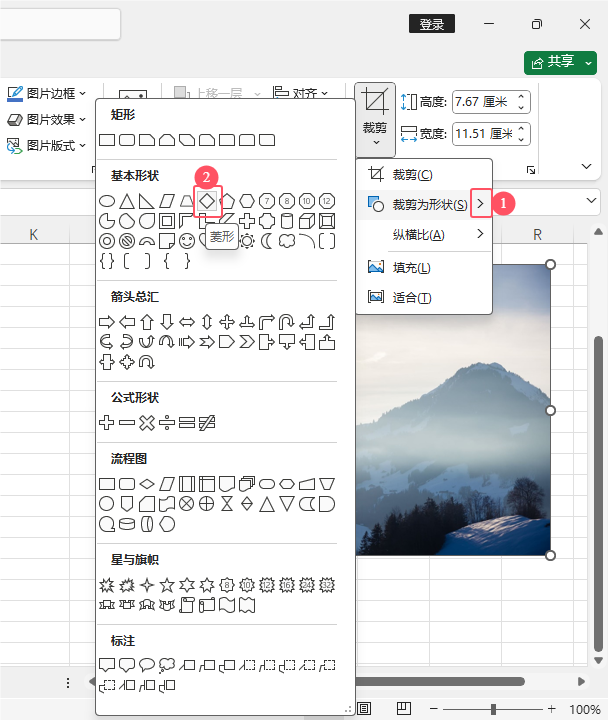
Task: Pick the sun shape
Action: coord(247,241)
